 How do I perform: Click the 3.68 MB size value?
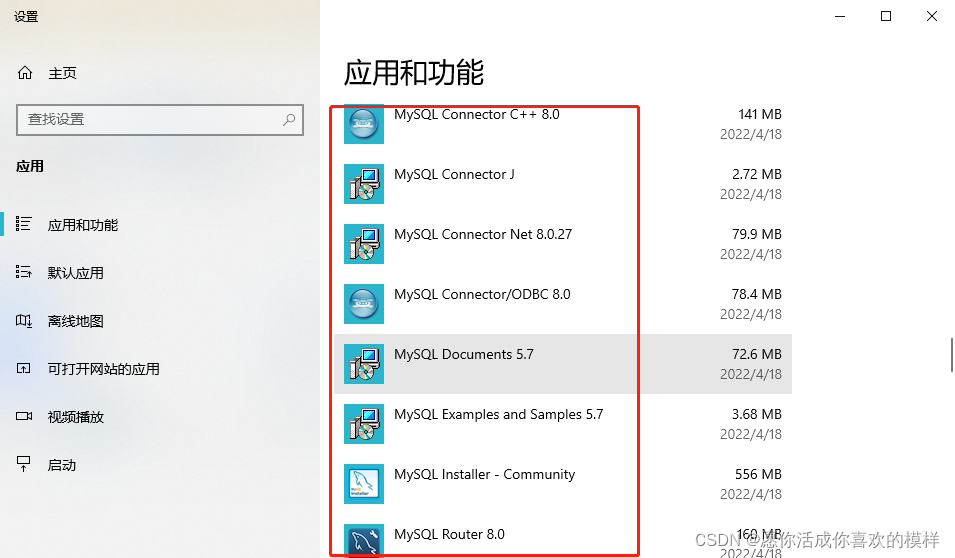(756, 414)
